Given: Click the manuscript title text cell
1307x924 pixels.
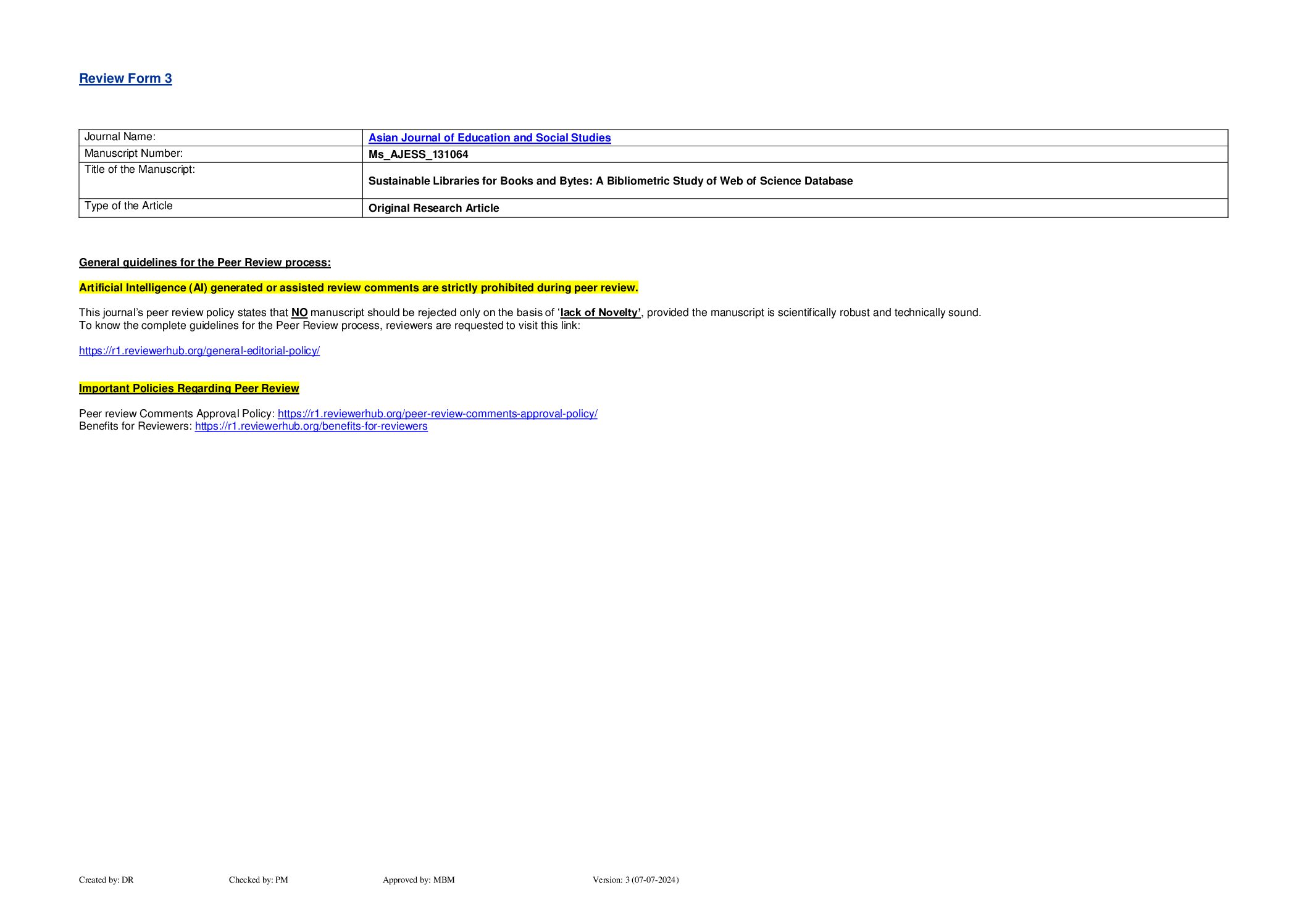Looking at the screenshot, I should (x=610, y=181).
